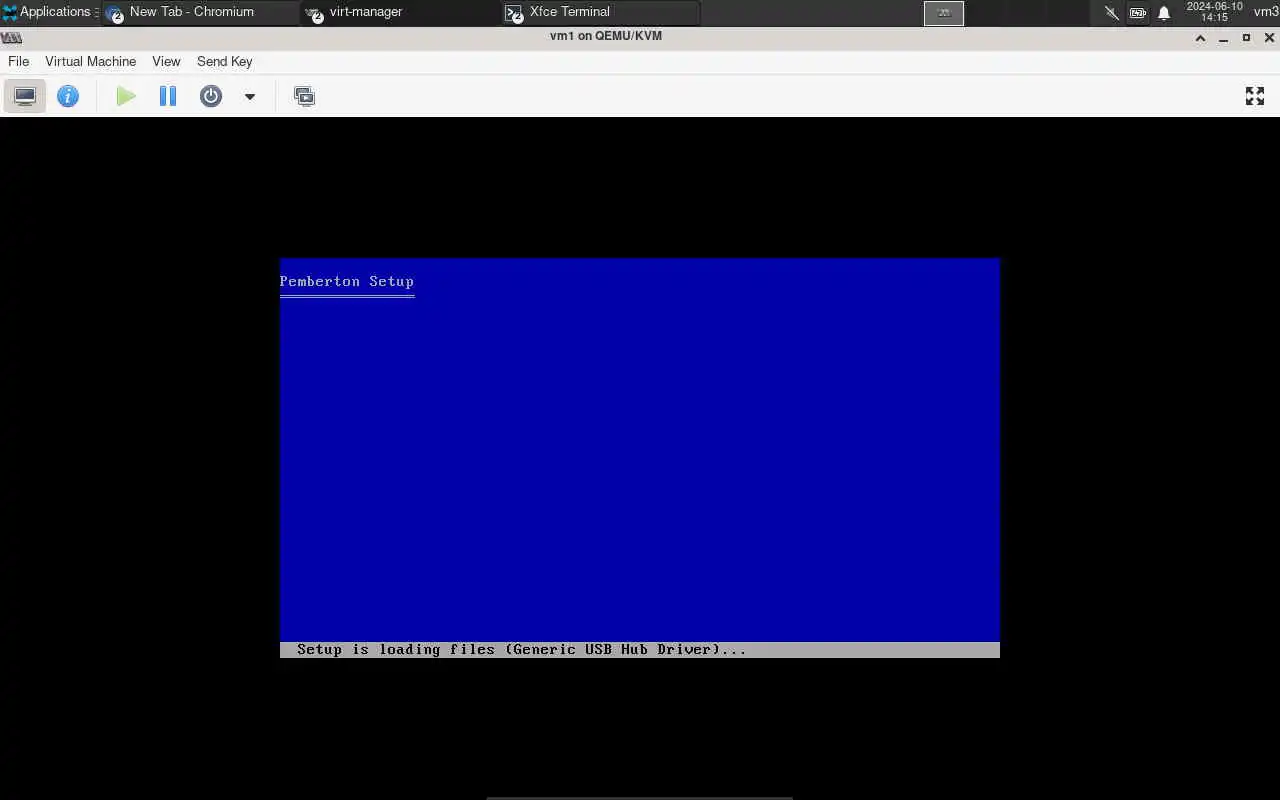
Task: Switch to New Tab - Chromium window
Action: 200,12
